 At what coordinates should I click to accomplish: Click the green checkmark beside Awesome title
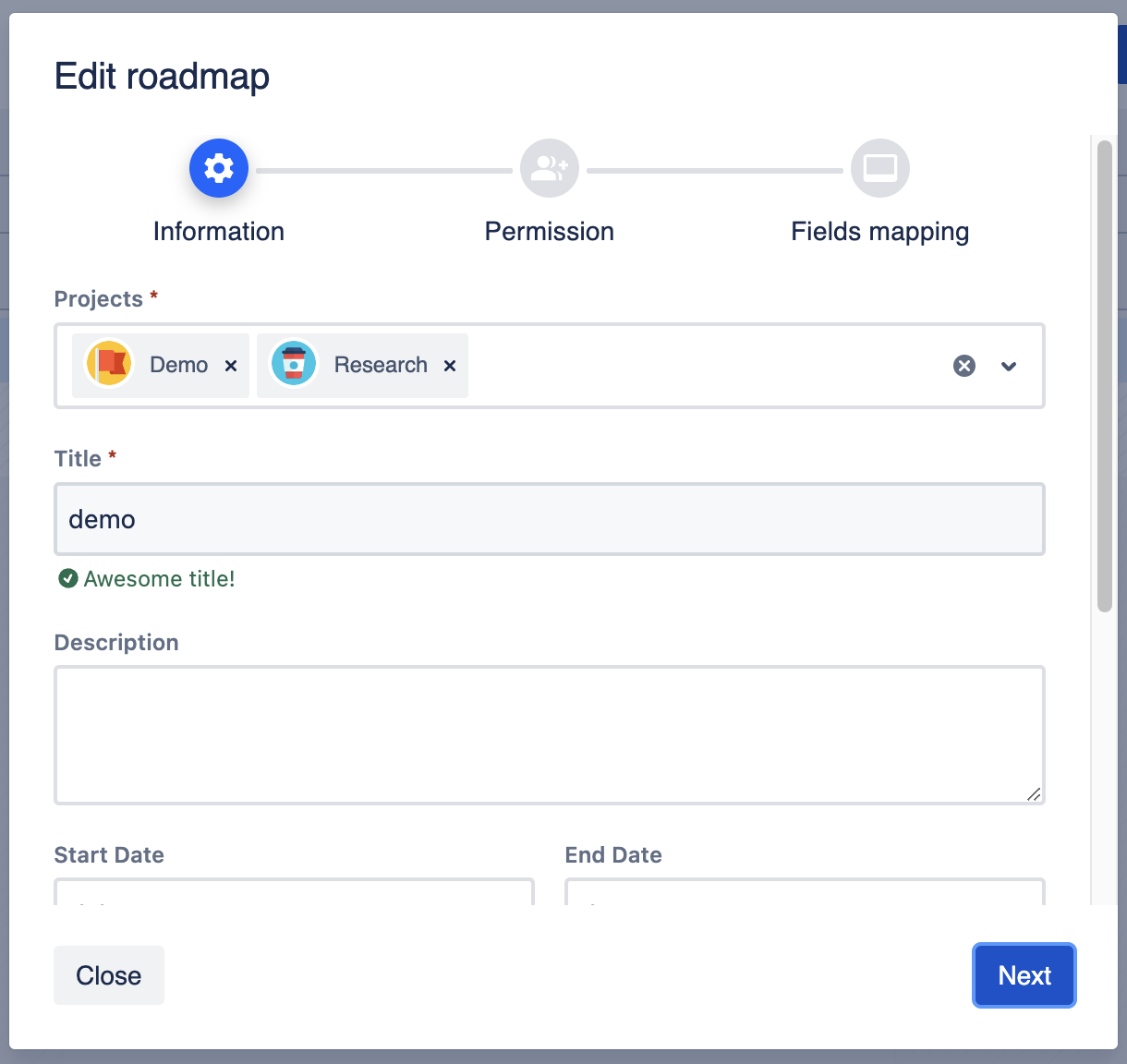[x=67, y=579]
